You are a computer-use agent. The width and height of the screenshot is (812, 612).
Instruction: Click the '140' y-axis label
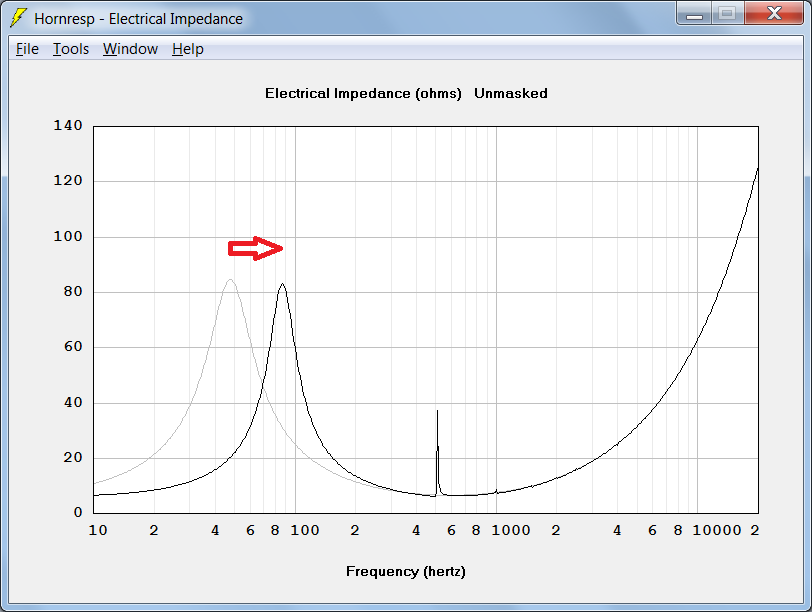(68, 125)
